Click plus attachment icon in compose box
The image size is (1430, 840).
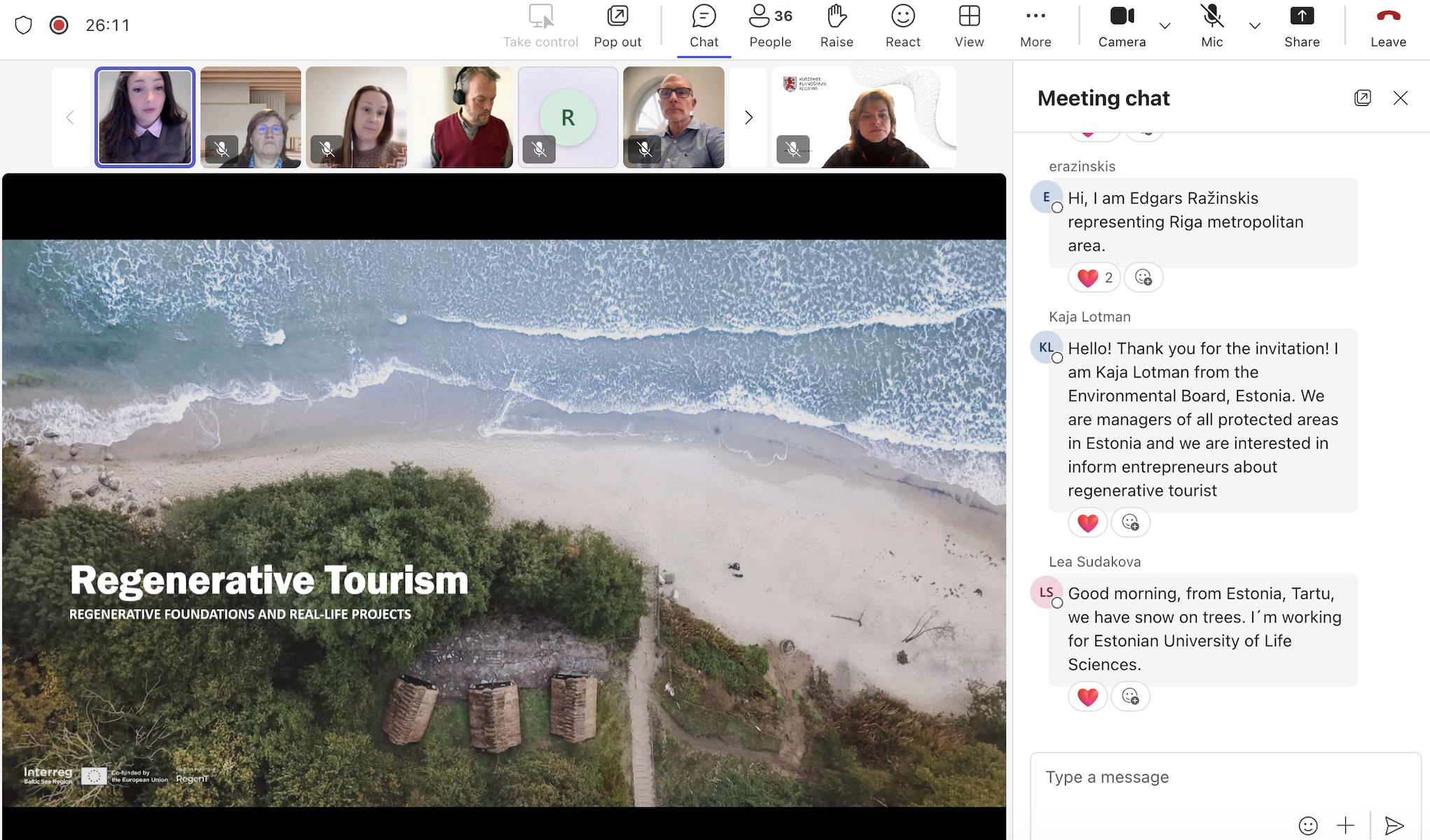1345,825
